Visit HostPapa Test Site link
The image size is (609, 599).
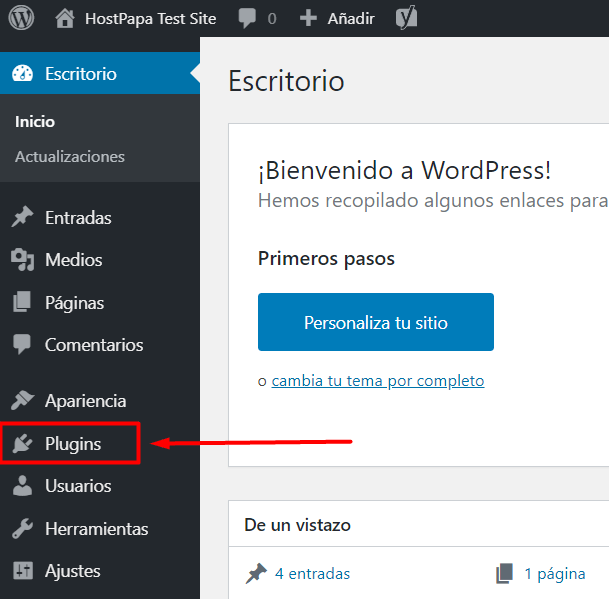[151, 19]
